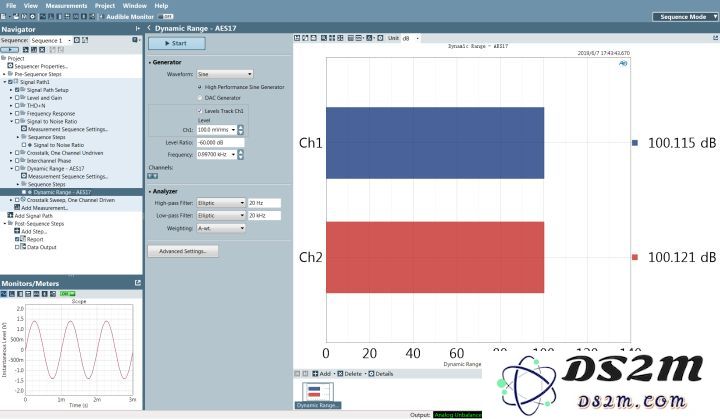Select the last monitor icon before the ON switch
The image size is (720, 419).
pyautogui.click(x=53, y=294)
